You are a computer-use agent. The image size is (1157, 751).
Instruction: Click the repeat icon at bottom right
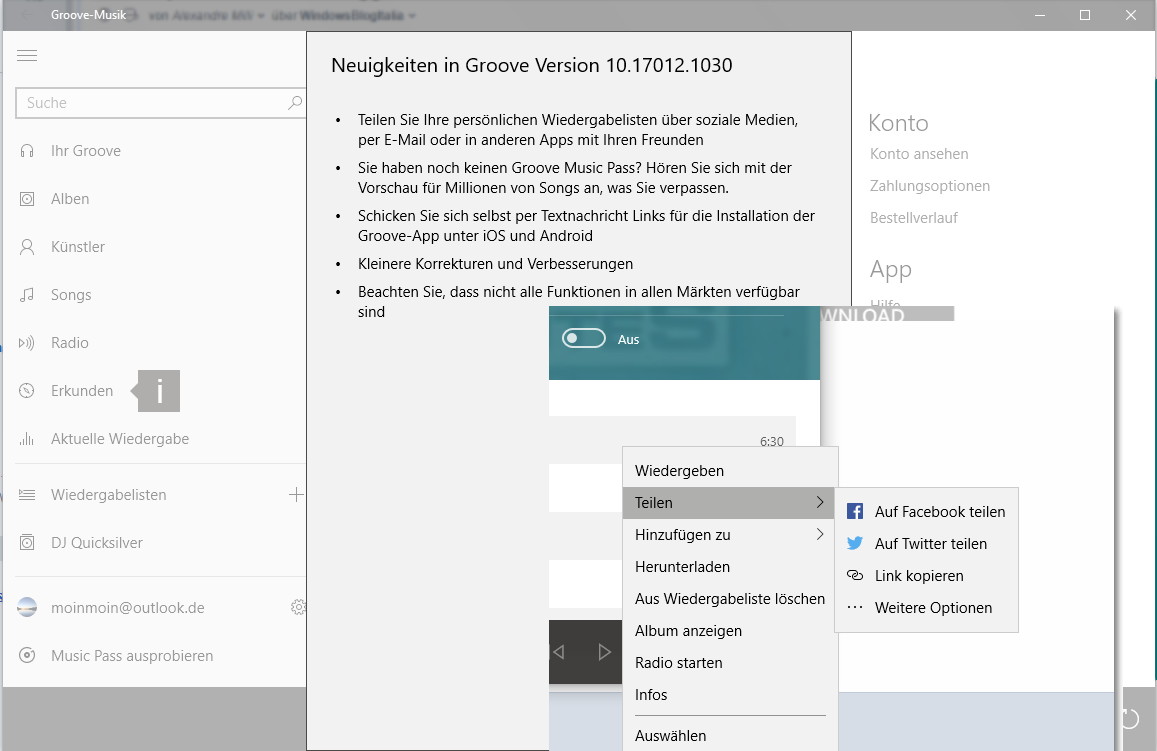(x=1130, y=719)
